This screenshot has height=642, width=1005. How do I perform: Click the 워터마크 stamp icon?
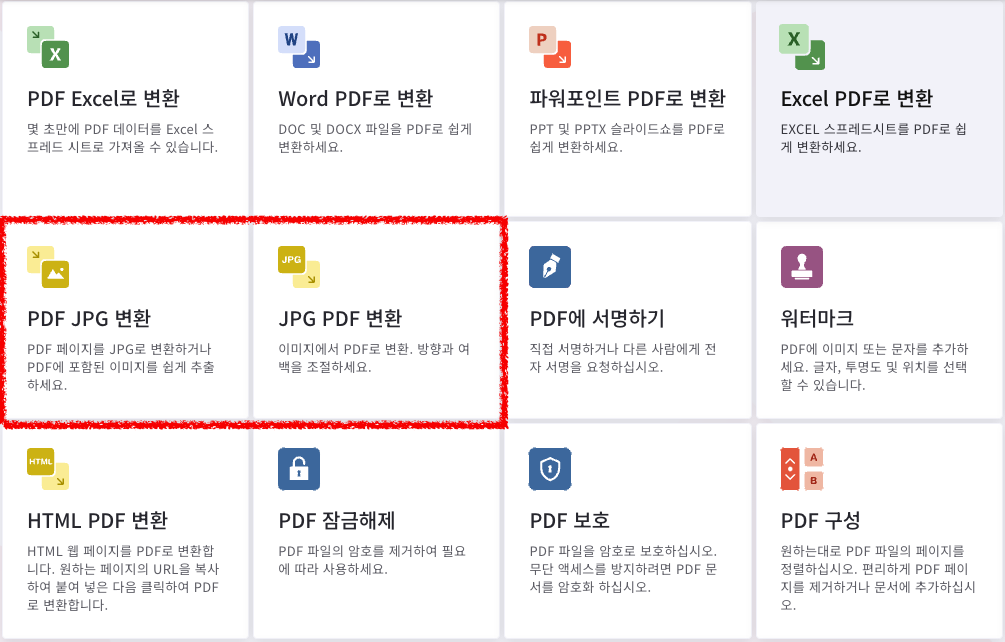click(802, 266)
